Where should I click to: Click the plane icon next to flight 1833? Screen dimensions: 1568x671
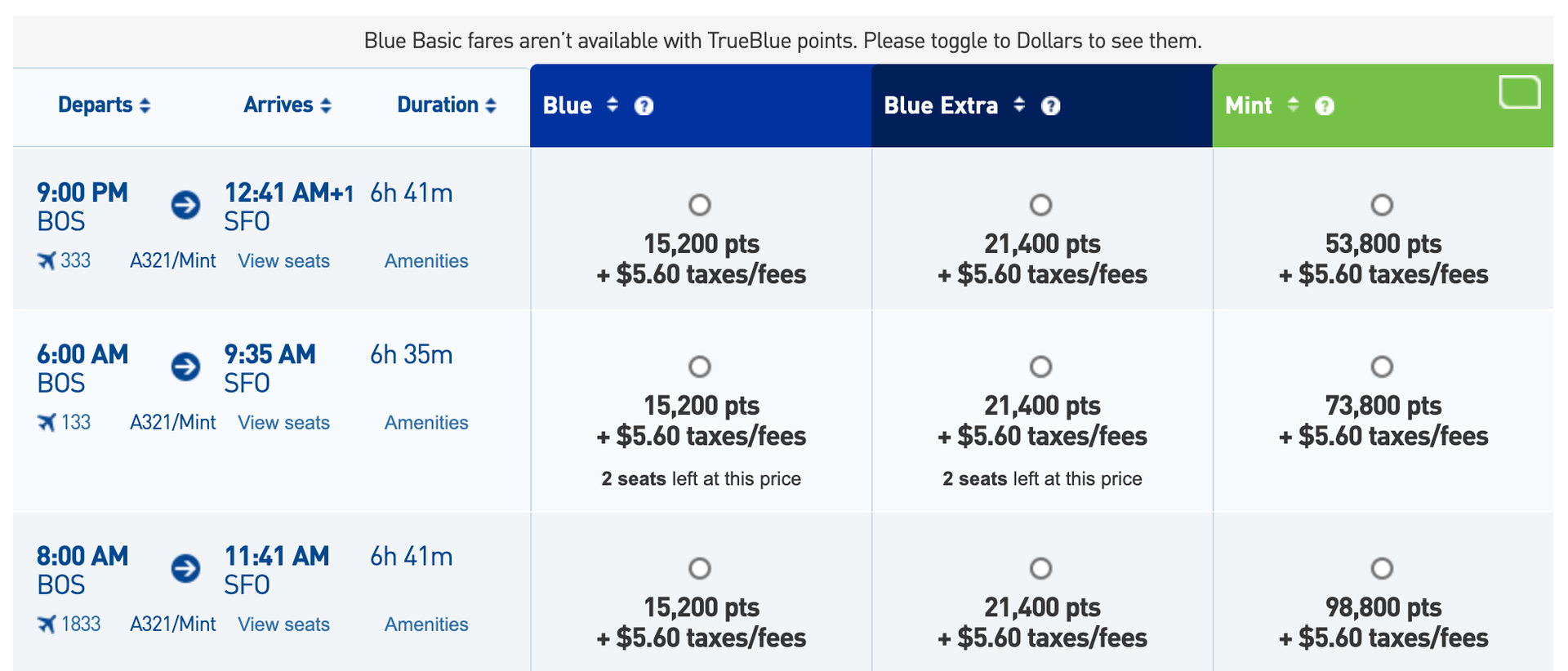point(47,624)
